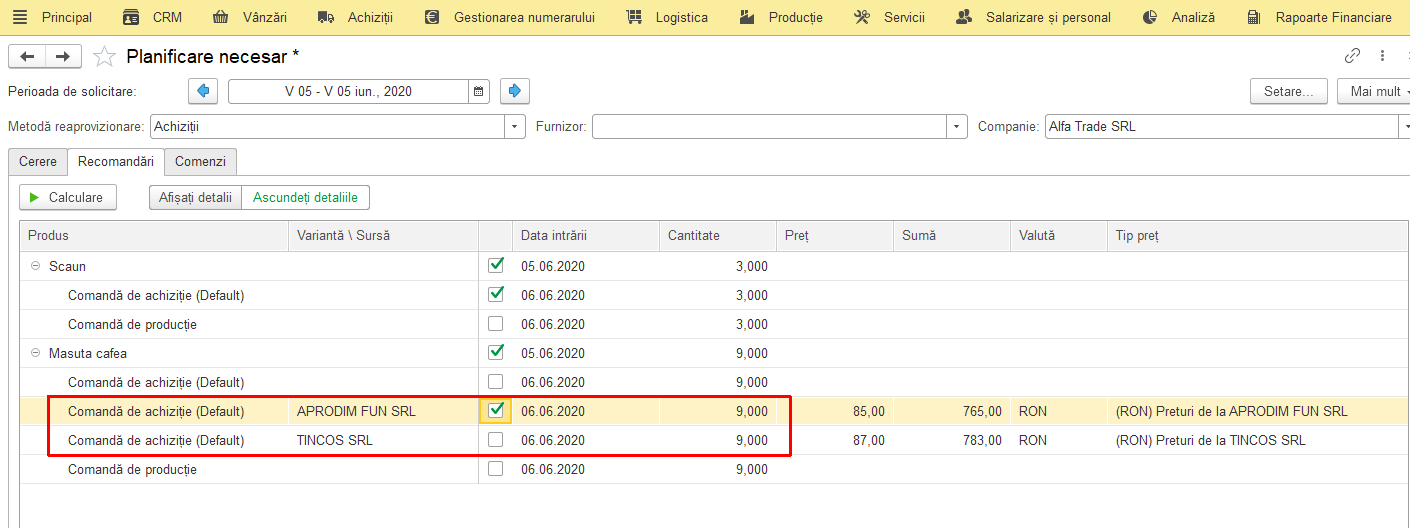Open the Achiziții section
This screenshot has height=528, width=1410.
(355, 17)
